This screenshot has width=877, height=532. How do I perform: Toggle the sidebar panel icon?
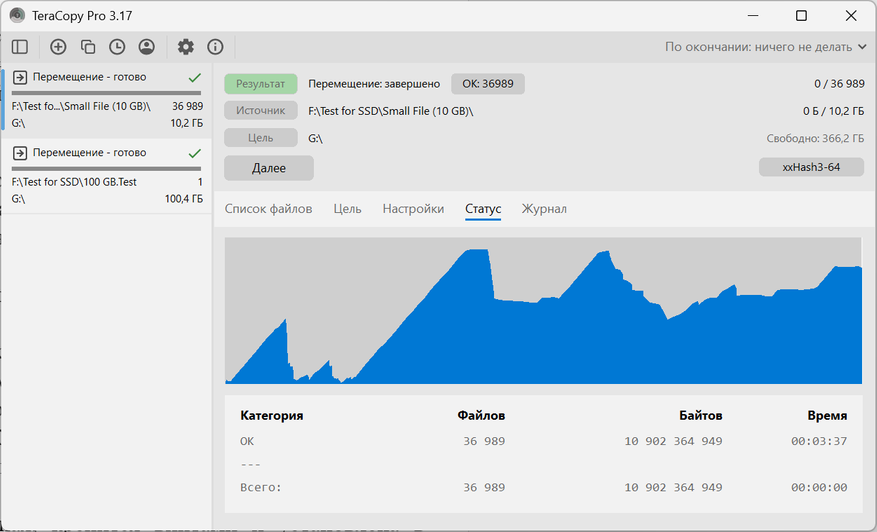coord(19,47)
